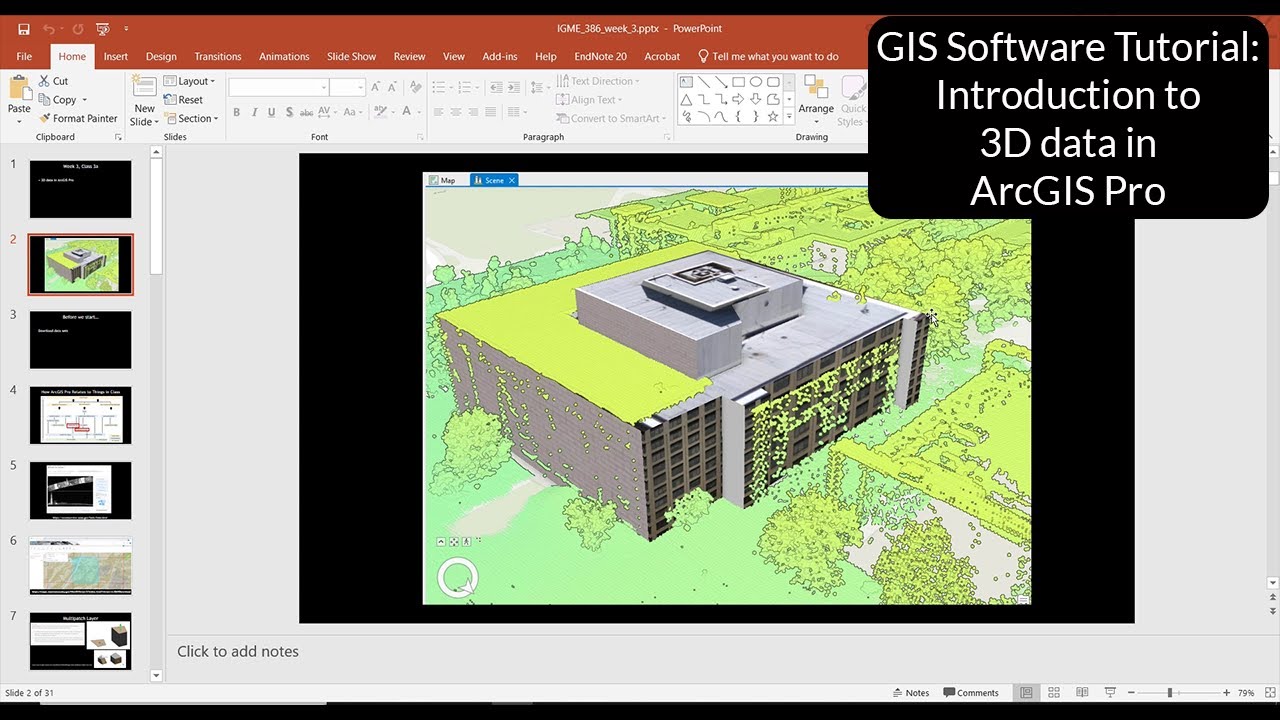Image resolution: width=1280 pixels, height=720 pixels.
Task: Select slide 4 thumbnail in panel
Action: click(80, 415)
